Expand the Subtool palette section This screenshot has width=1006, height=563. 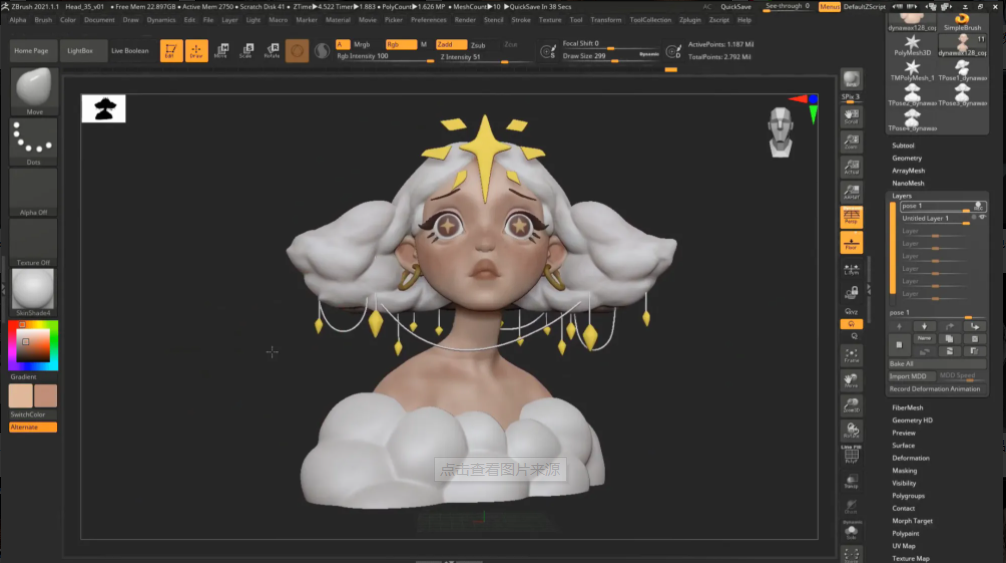tap(903, 146)
